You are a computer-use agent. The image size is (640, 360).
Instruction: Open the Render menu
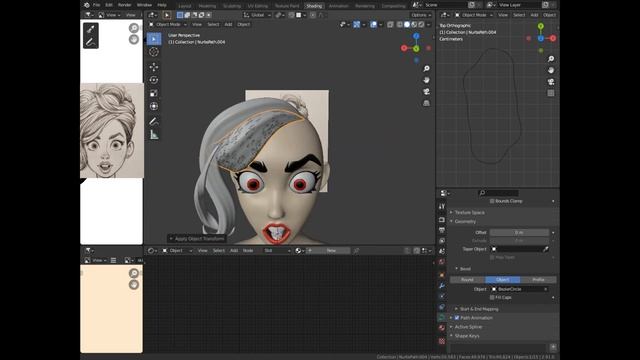click(124, 5)
